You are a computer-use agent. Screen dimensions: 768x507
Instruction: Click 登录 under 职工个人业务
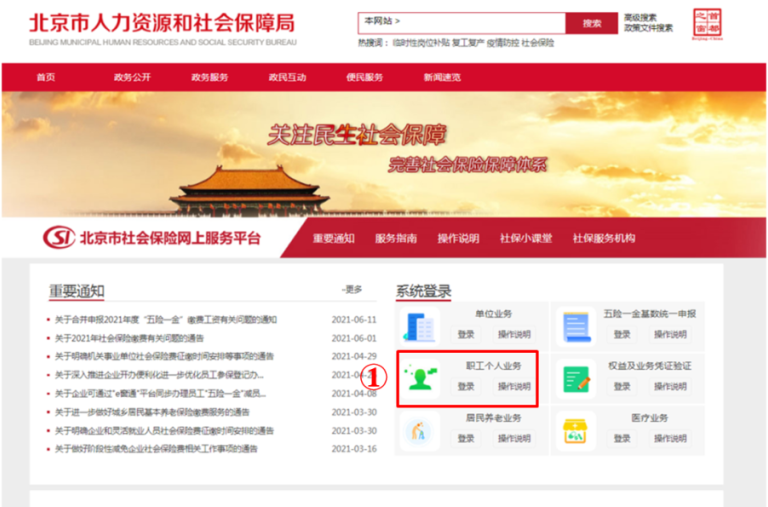(466, 386)
